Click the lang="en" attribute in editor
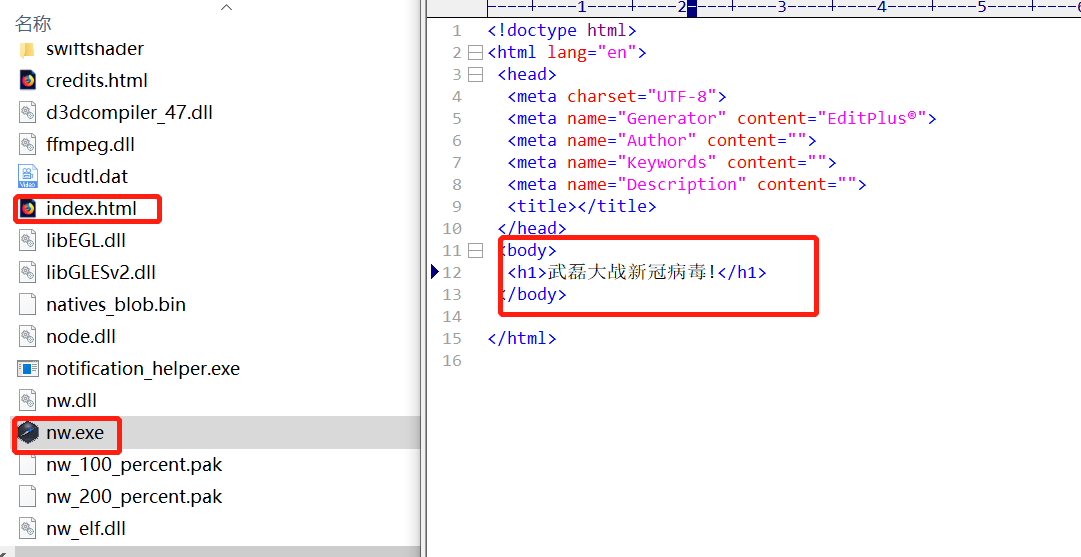The image size is (1081, 557). coord(592,52)
